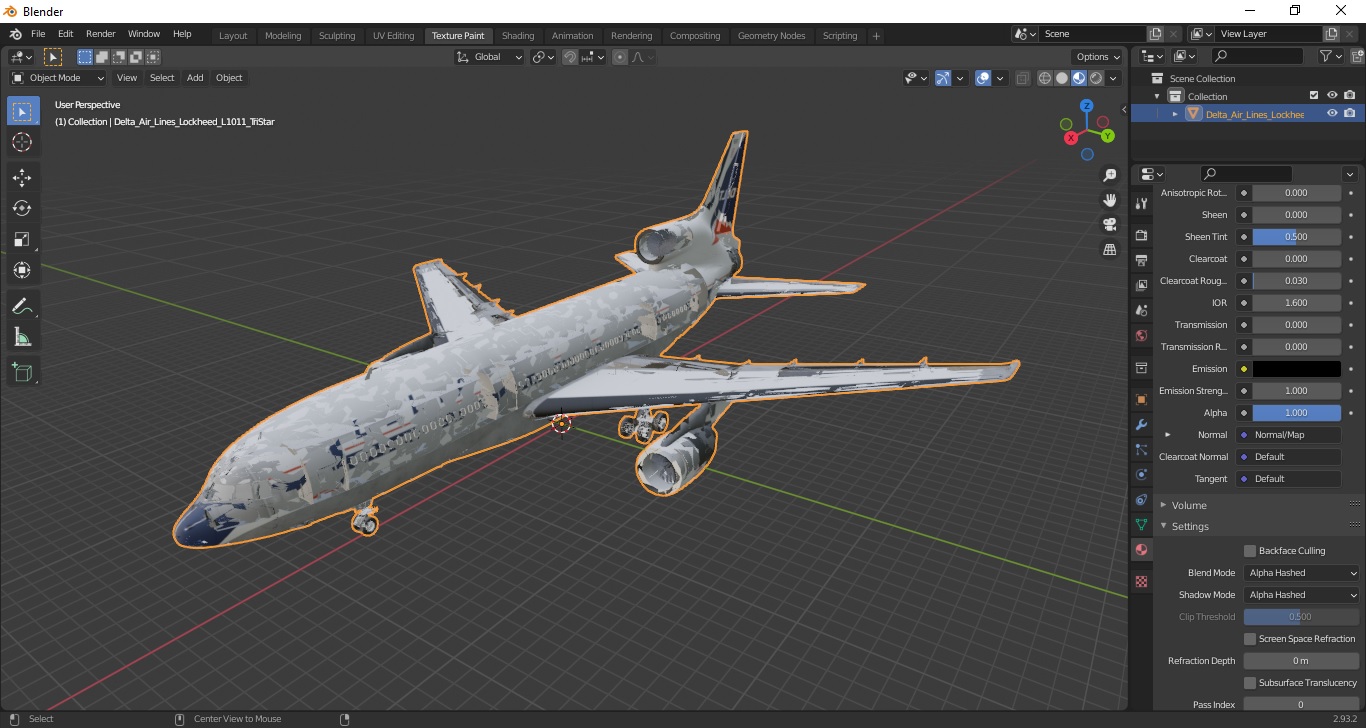Image resolution: width=1366 pixels, height=728 pixels.
Task: Add a new workspace with plus button
Action: click(876, 36)
